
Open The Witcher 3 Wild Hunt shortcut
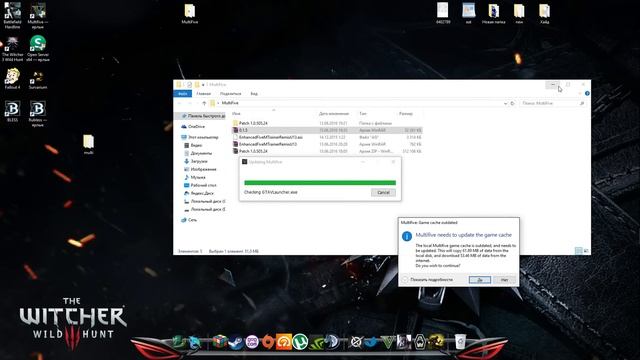coord(12,49)
